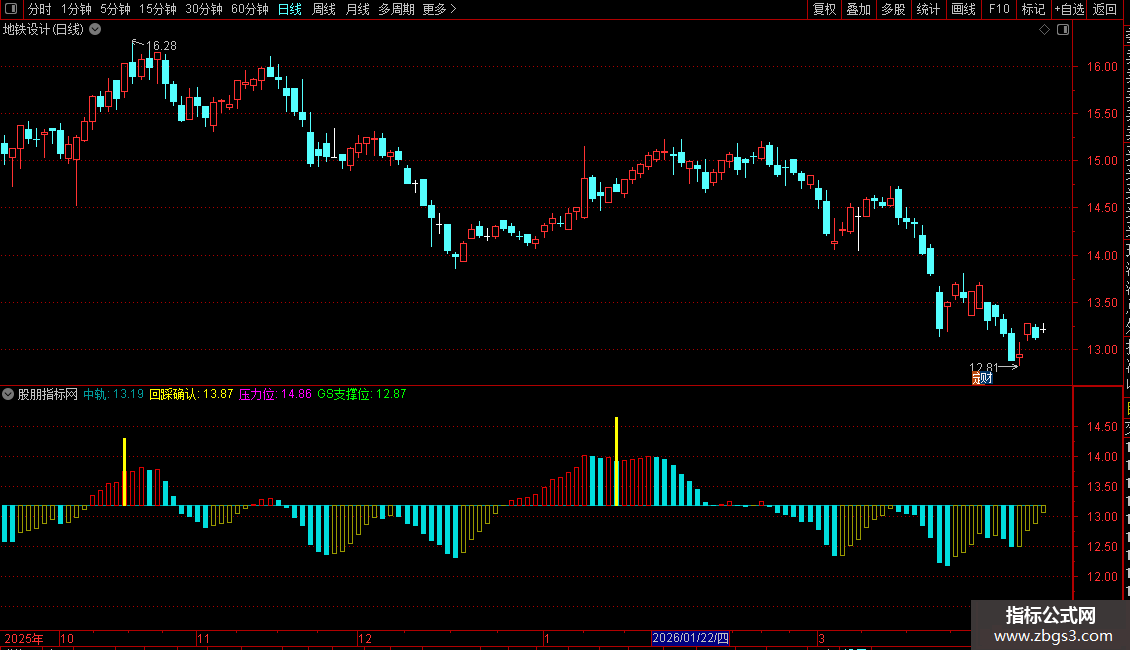Click the 12.00 label on indicator axis
The width and height of the screenshot is (1130, 650).
1102,576
